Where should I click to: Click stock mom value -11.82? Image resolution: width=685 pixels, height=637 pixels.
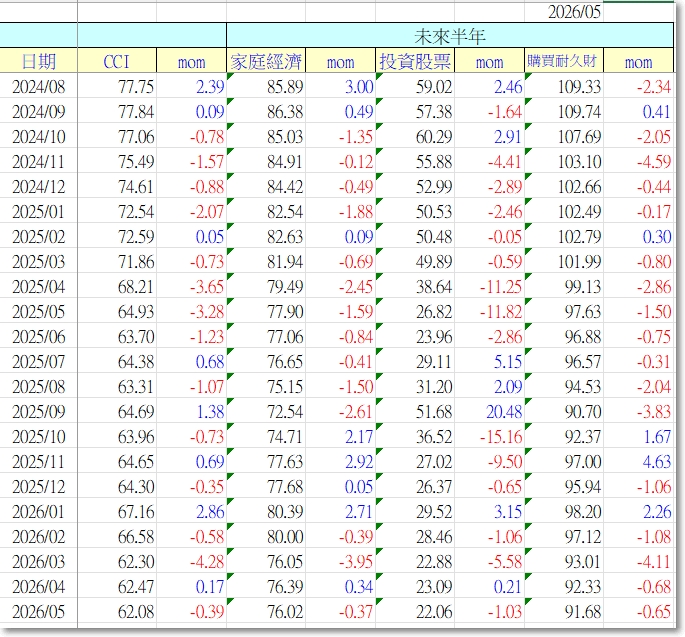click(489, 311)
